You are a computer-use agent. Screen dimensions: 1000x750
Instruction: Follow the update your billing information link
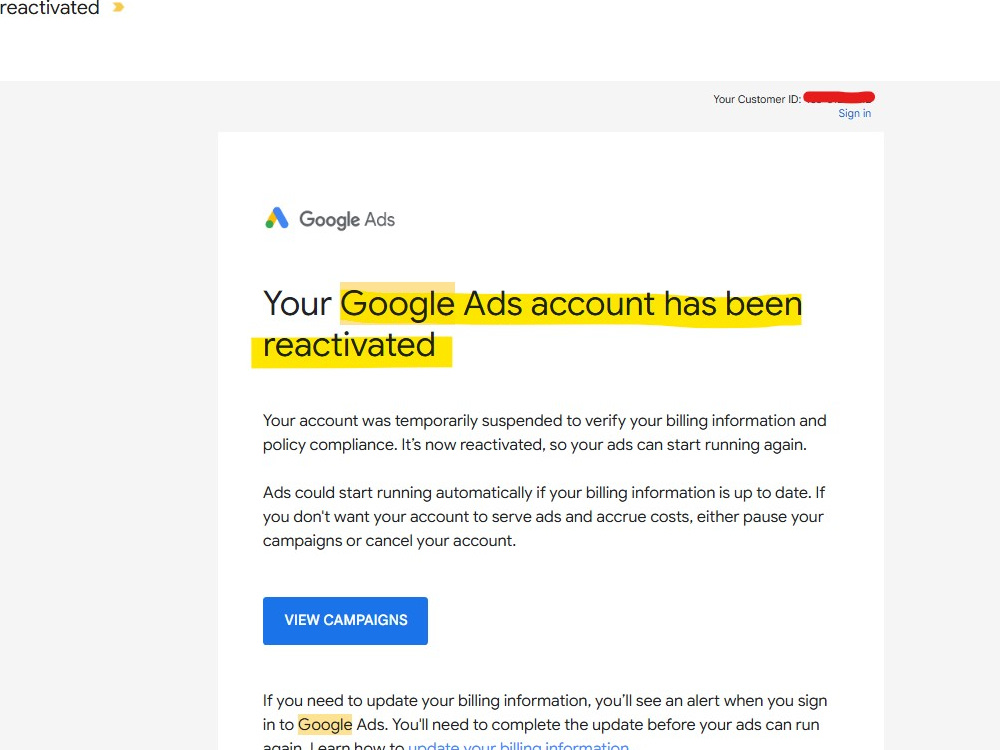(x=518, y=746)
